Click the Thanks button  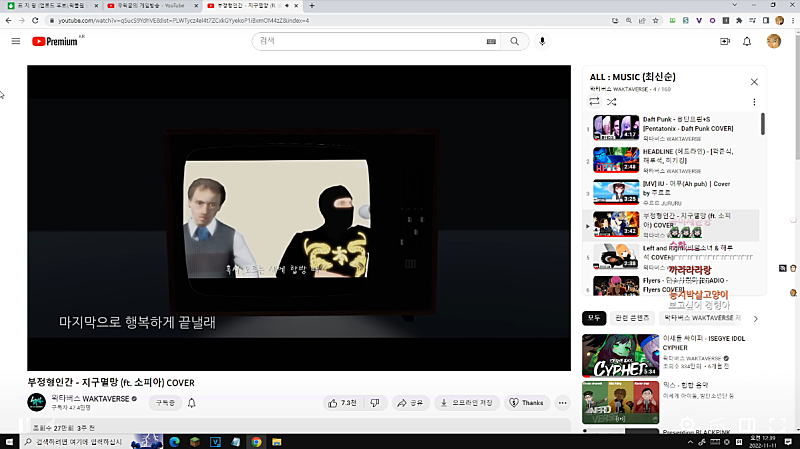527,403
